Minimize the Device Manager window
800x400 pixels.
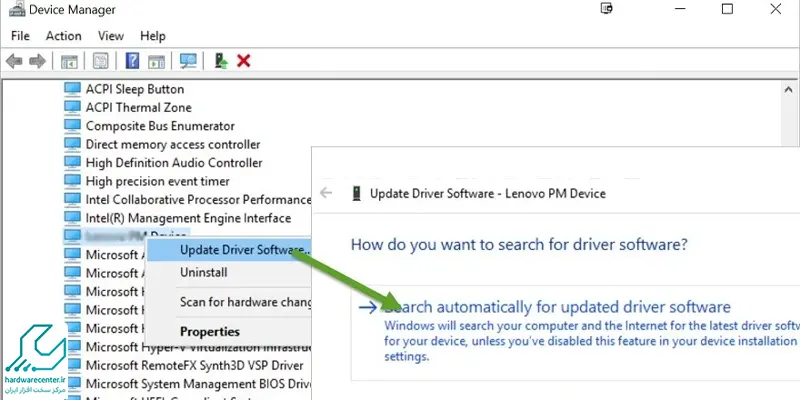[679, 9]
